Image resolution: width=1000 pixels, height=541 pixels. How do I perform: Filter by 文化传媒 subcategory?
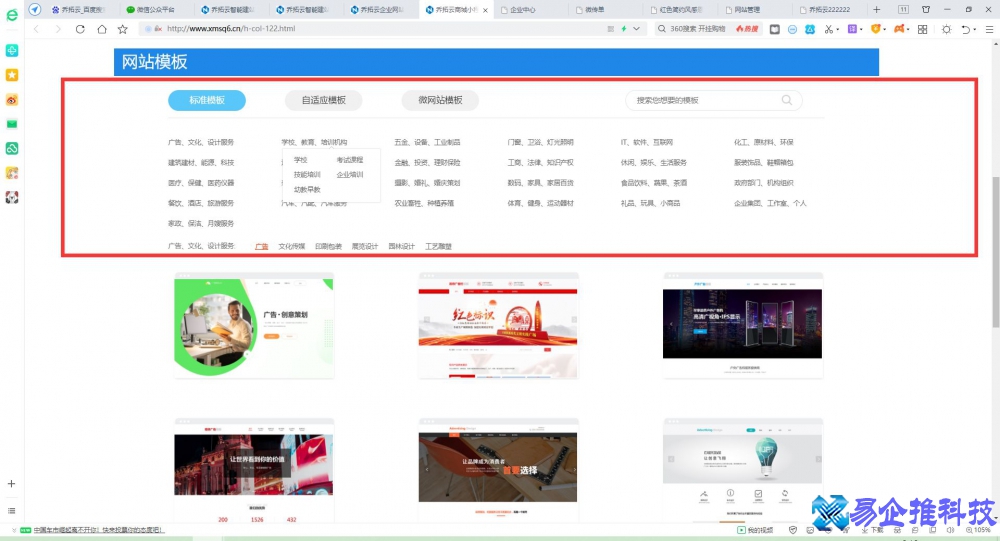[x=291, y=246]
